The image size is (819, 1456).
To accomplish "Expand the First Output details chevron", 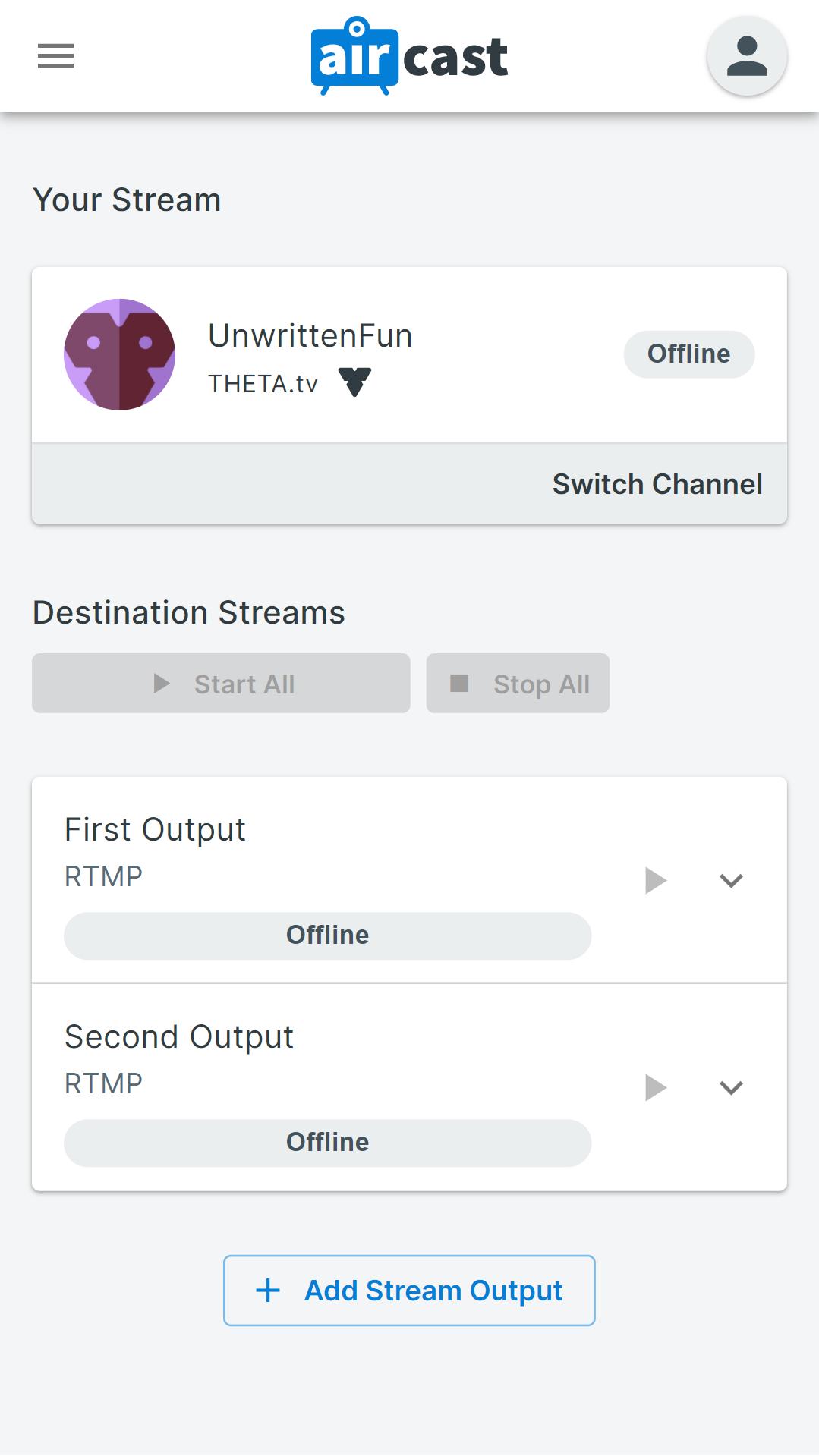I will tap(731, 881).
